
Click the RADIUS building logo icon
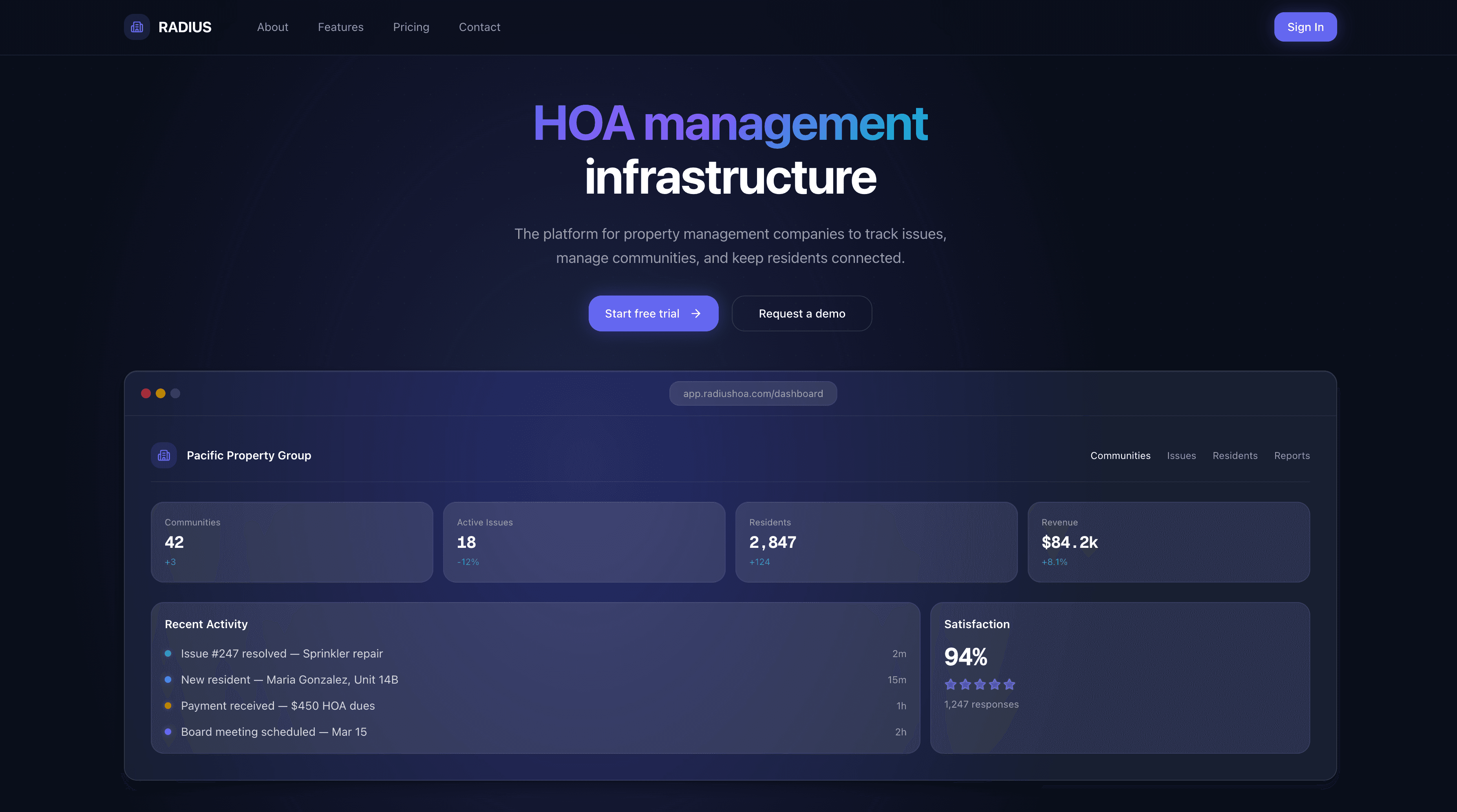(x=137, y=26)
